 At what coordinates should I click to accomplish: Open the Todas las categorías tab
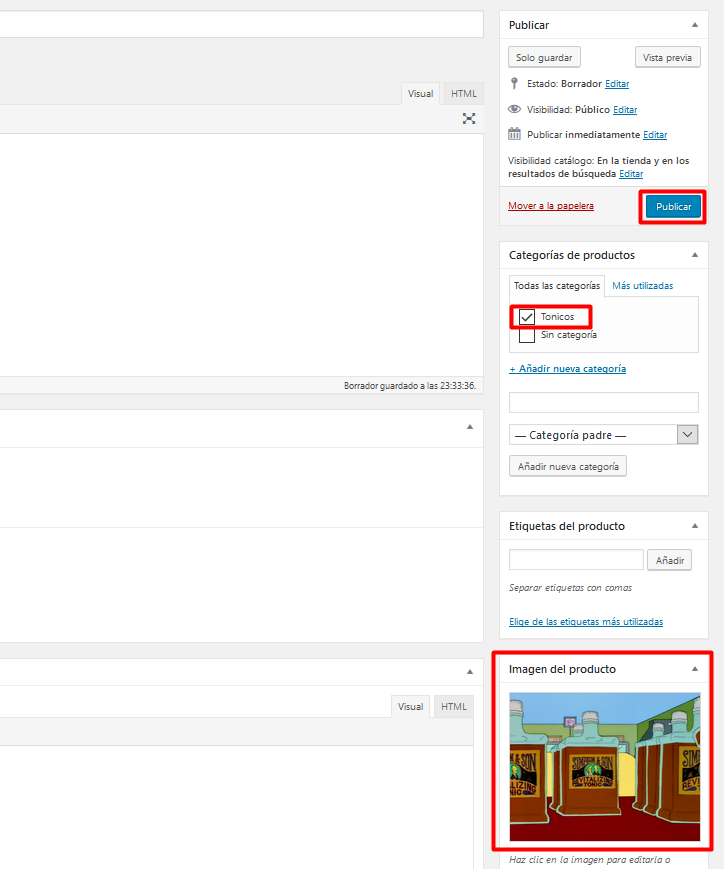click(556, 286)
